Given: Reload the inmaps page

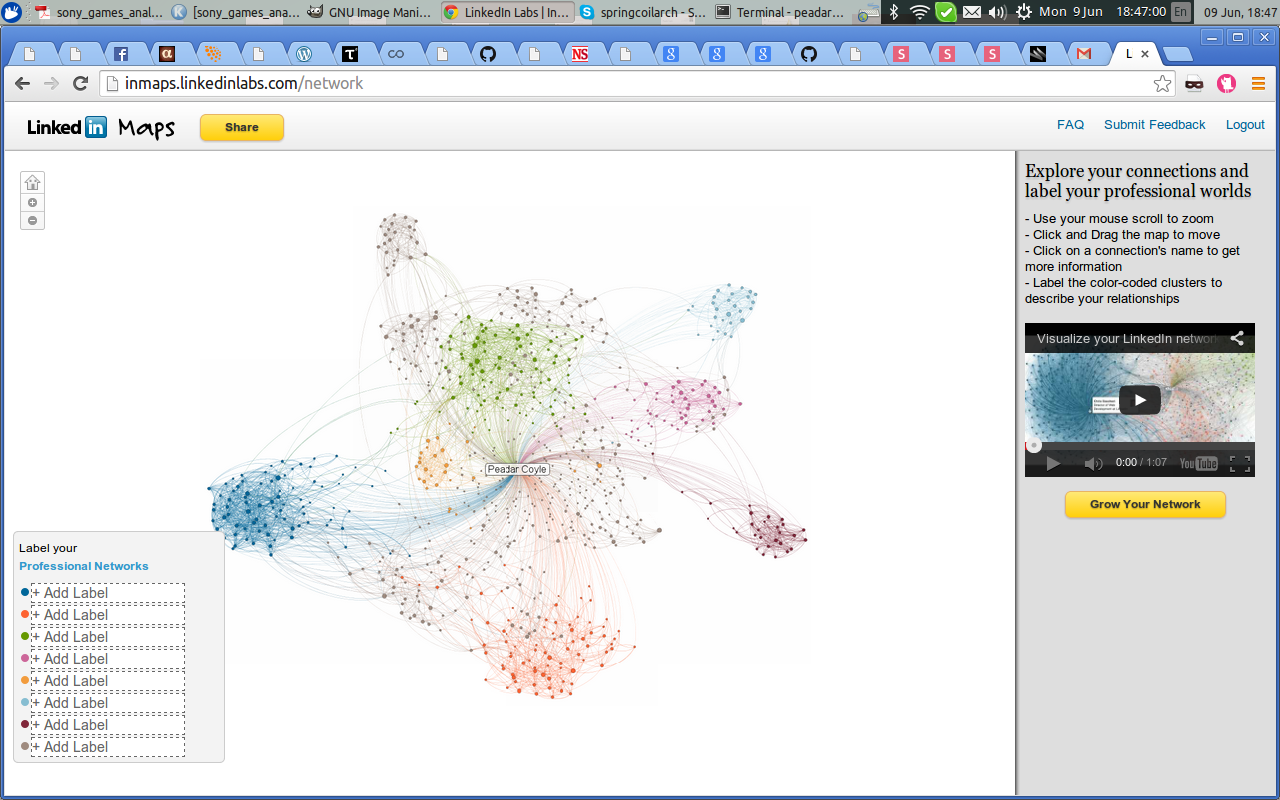Looking at the screenshot, I should (81, 84).
